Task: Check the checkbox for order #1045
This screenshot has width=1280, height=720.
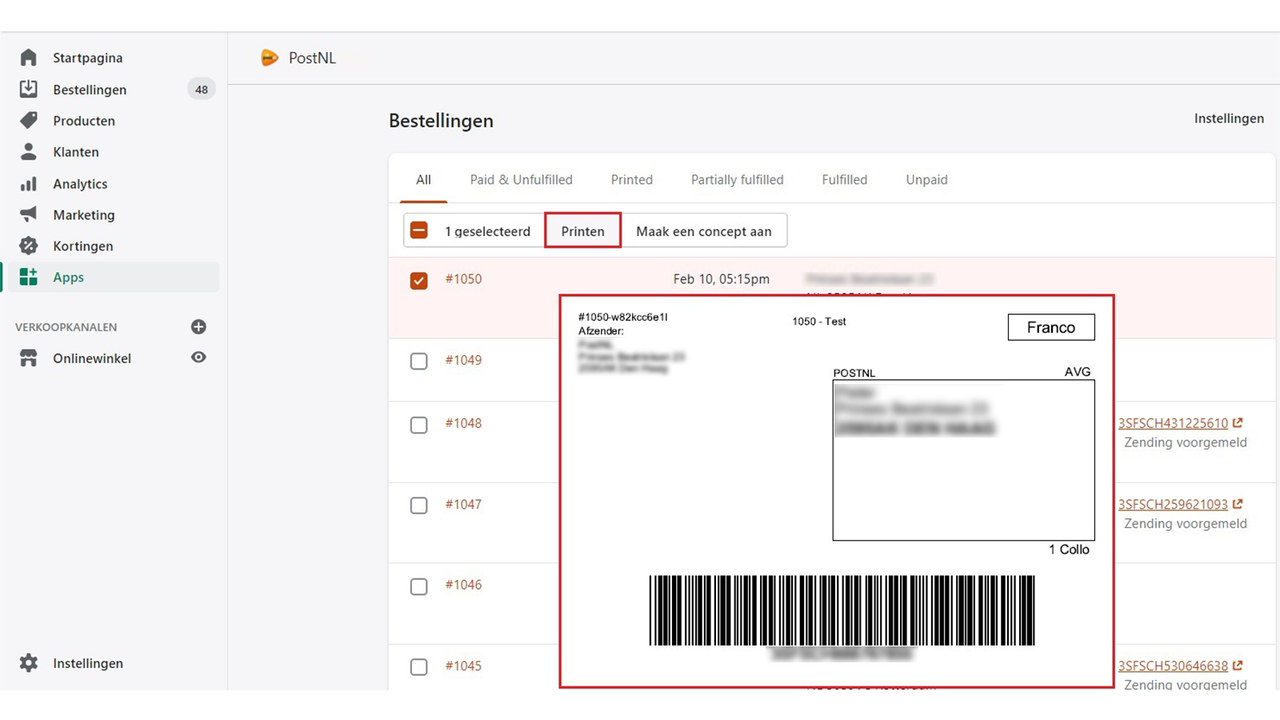Action: [x=419, y=667]
